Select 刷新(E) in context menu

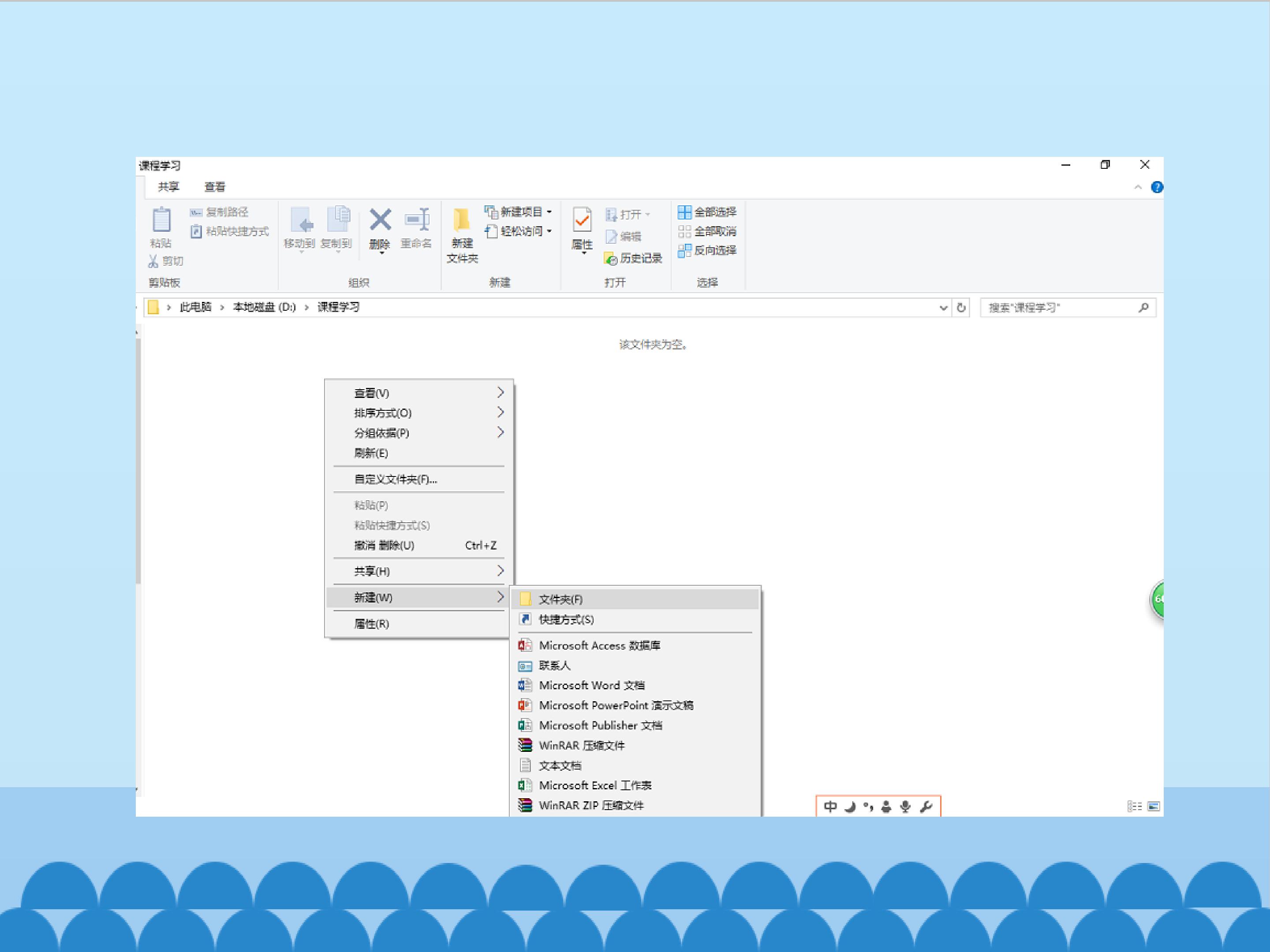tap(419, 454)
